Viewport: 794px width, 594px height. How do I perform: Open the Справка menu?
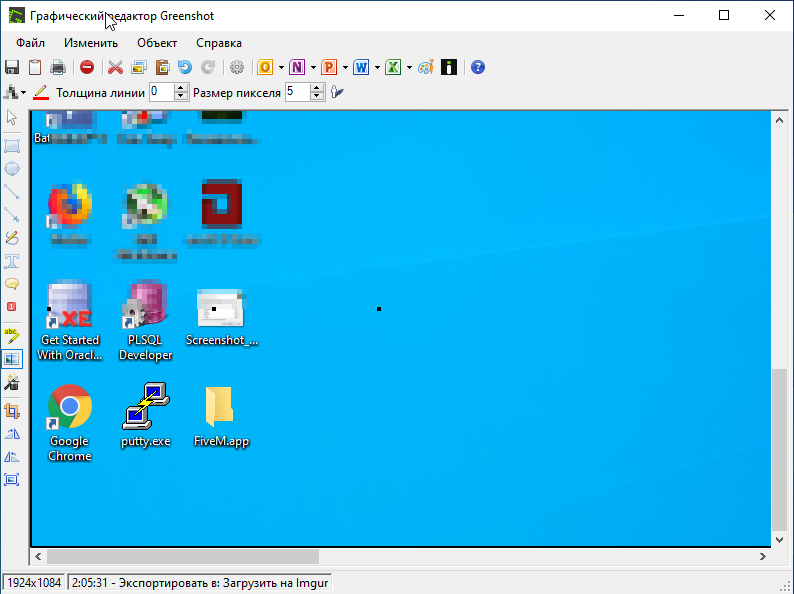point(219,43)
